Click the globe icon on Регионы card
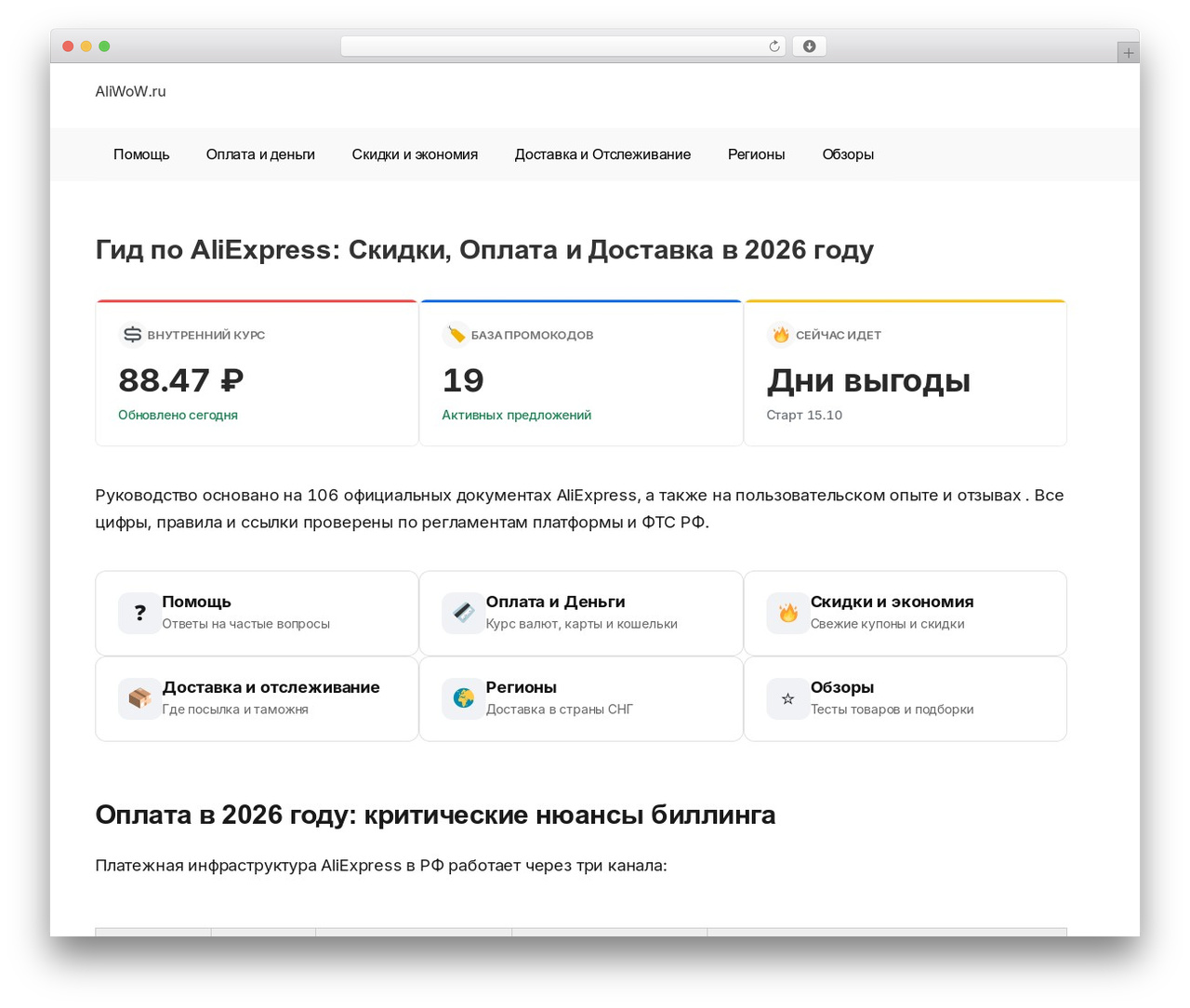1190x1008 pixels. pyautogui.click(x=463, y=698)
